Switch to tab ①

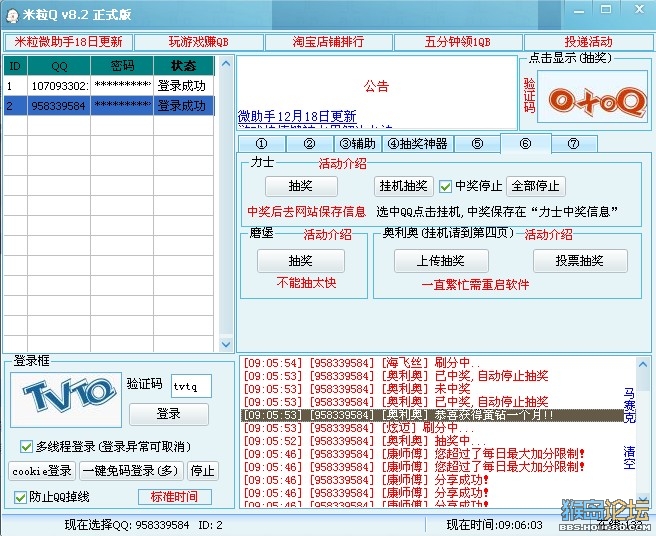(x=261, y=144)
